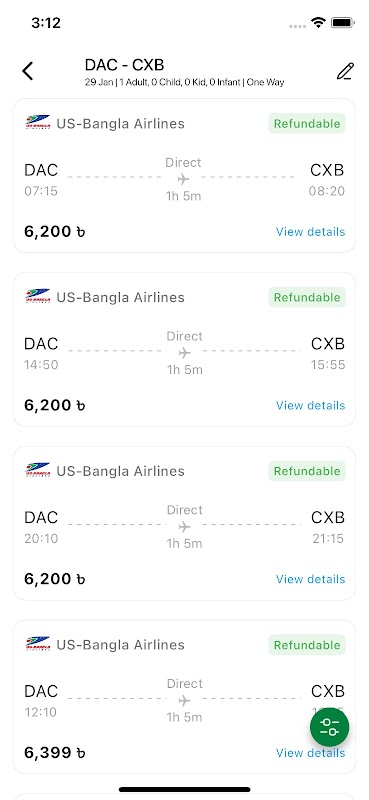
Task: View details of the 14:50 flight
Action: (310, 405)
